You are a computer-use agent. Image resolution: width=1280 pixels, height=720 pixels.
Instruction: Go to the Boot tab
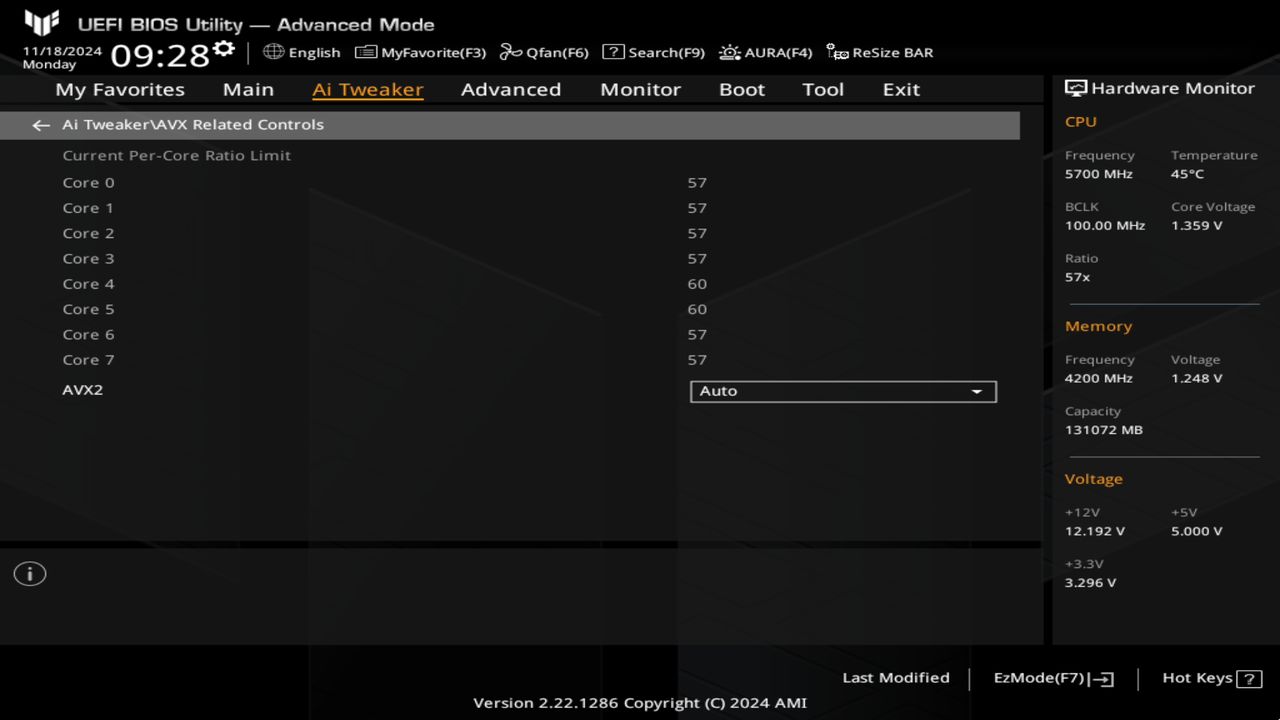click(x=742, y=90)
